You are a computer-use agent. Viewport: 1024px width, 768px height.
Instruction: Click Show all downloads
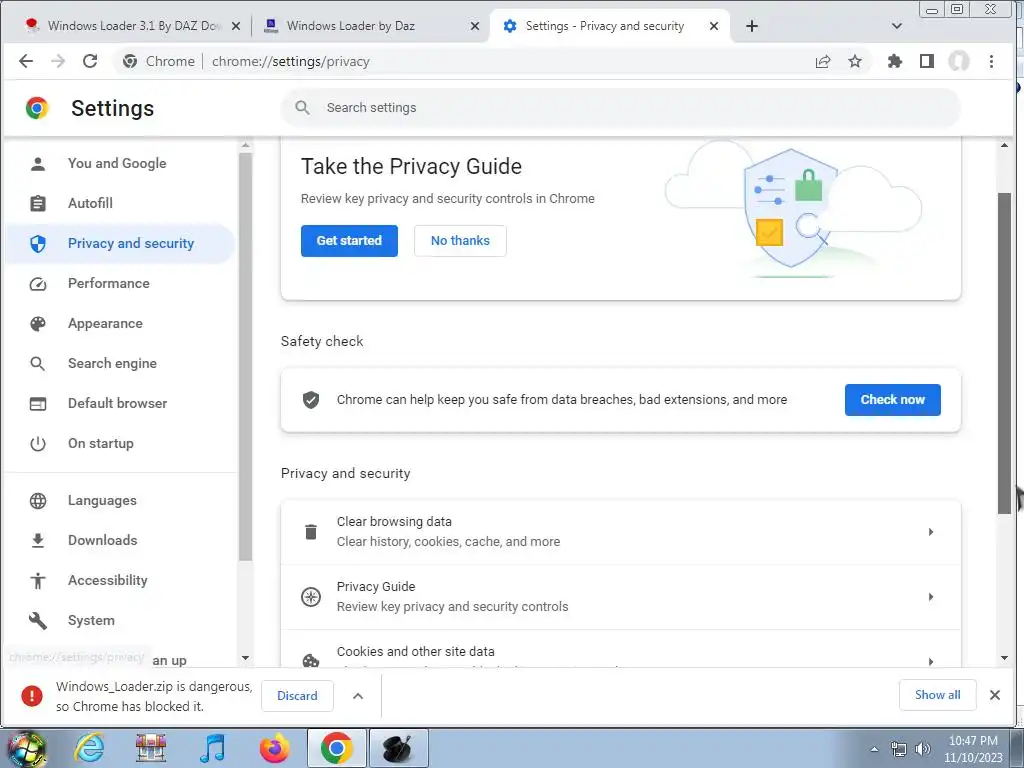click(938, 695)
